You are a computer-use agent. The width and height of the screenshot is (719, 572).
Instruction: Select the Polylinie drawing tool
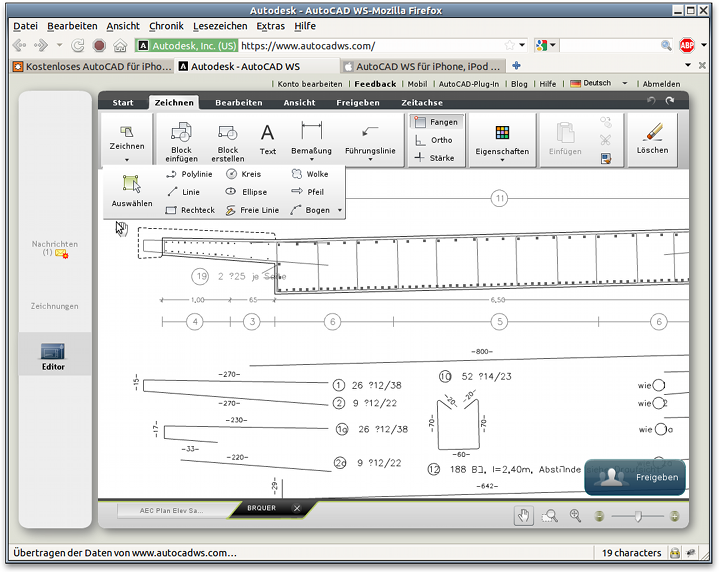(x=190, y=174)
